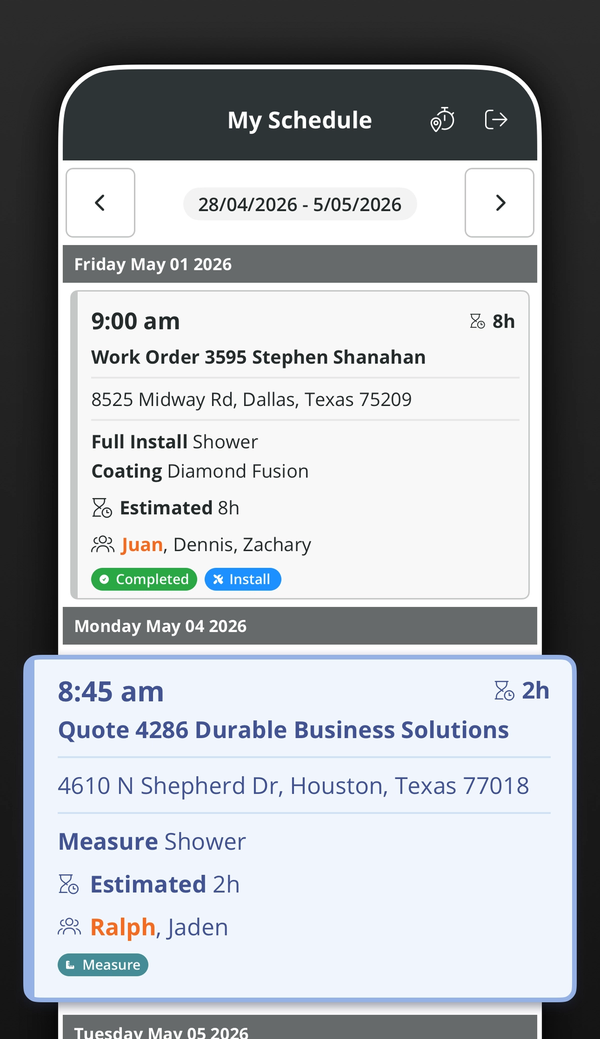The width and height of the screenshot is (600, 1039).
Task: Select the Tuesday May 05 2026 header
Action: (x=300, y=1026)
